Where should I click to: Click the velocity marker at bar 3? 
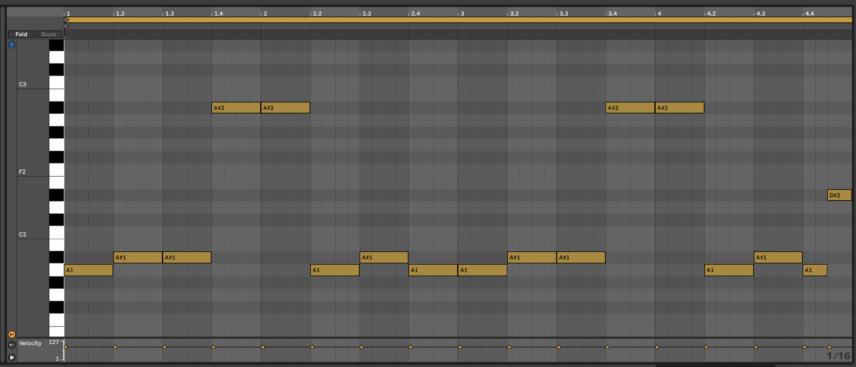coord(460,347)
